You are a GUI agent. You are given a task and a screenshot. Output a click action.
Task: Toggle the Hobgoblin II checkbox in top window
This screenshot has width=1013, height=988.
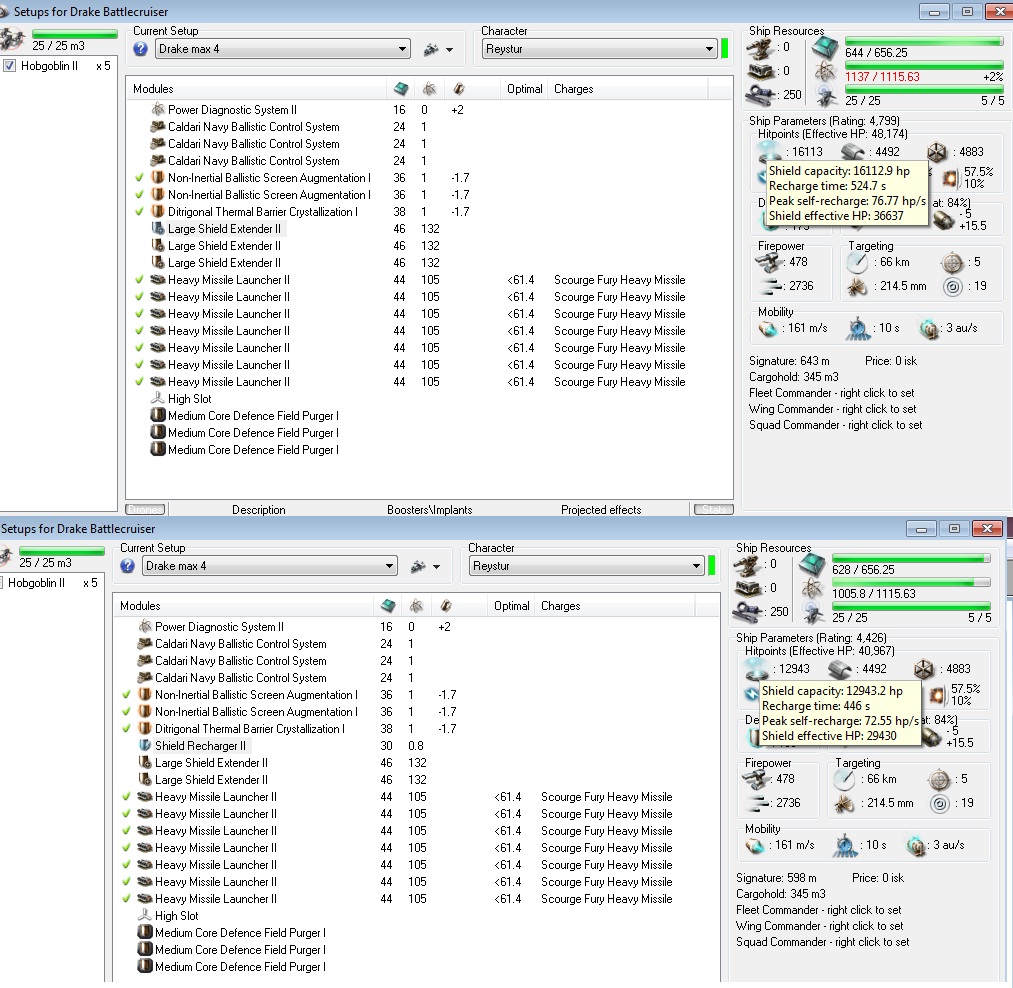pos(10,66)
